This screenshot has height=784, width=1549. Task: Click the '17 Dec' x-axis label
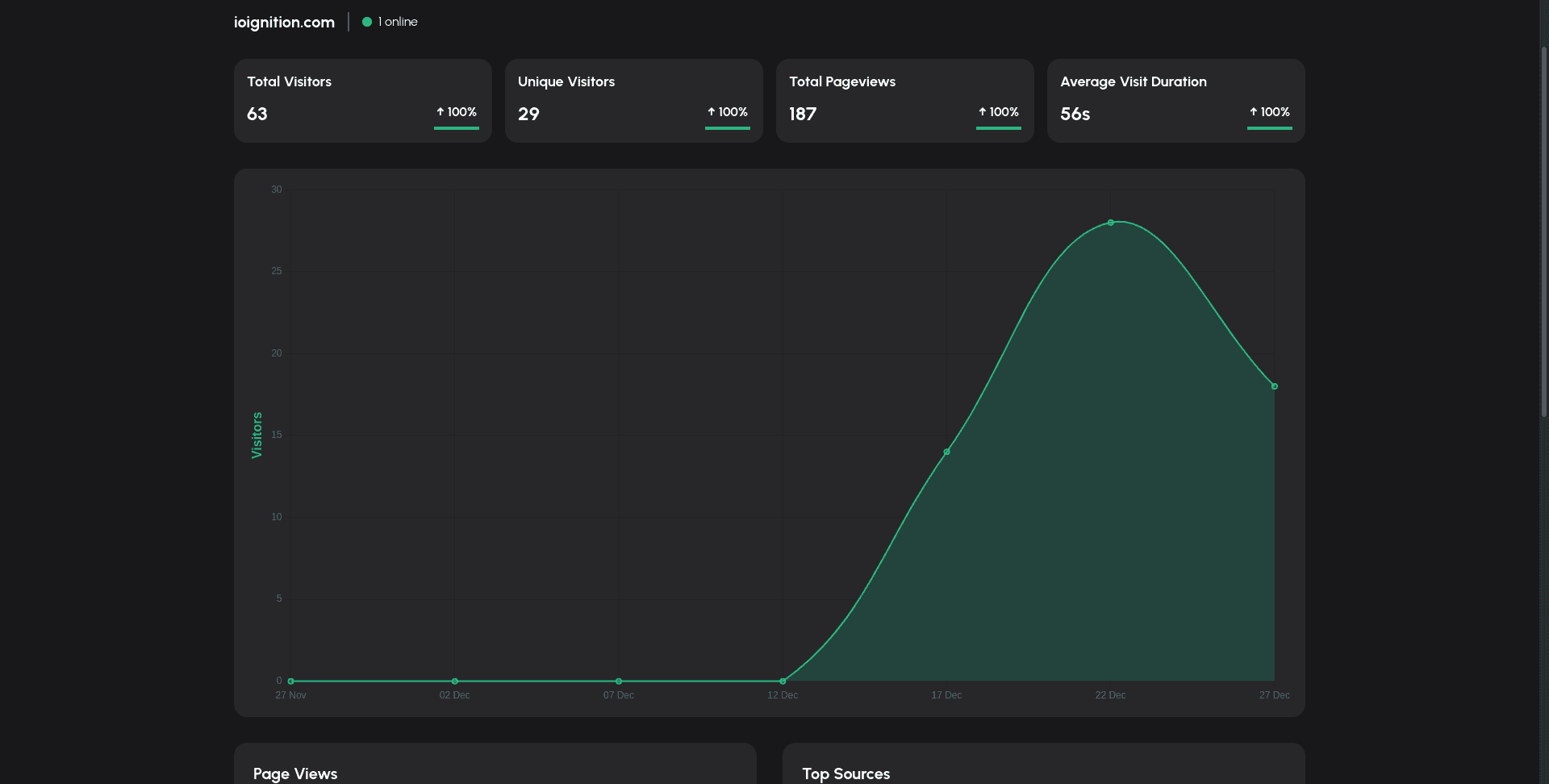click(946, 695)
